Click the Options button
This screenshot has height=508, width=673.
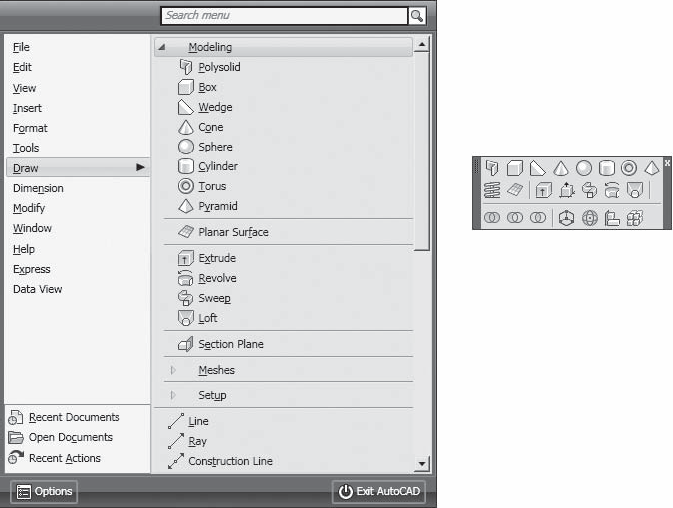(44, 491)
